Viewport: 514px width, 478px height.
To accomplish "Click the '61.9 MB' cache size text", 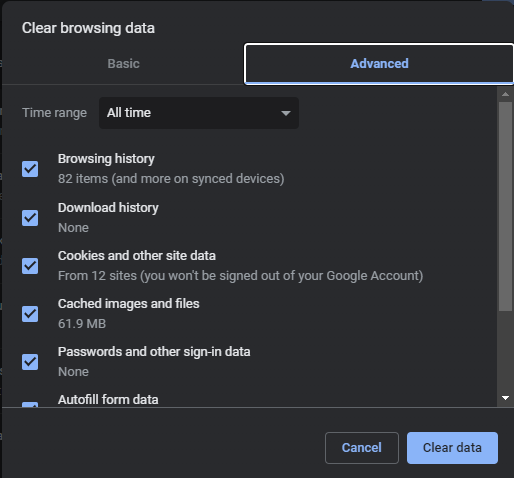I will point(82,324).
